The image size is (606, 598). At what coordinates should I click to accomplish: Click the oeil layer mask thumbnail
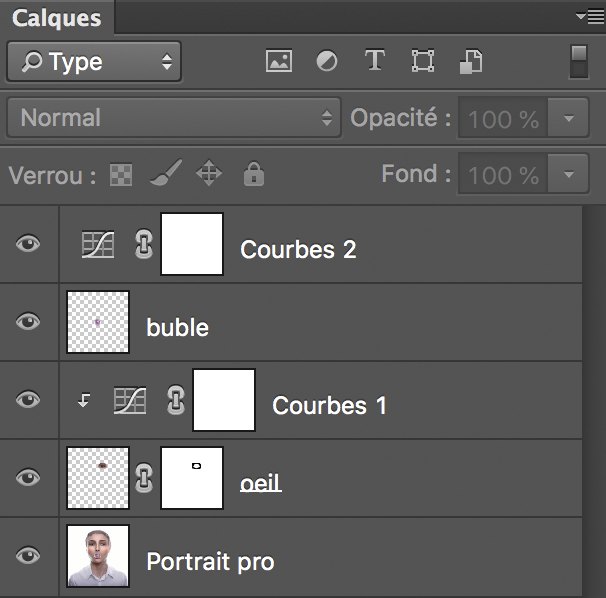[192, 478]
